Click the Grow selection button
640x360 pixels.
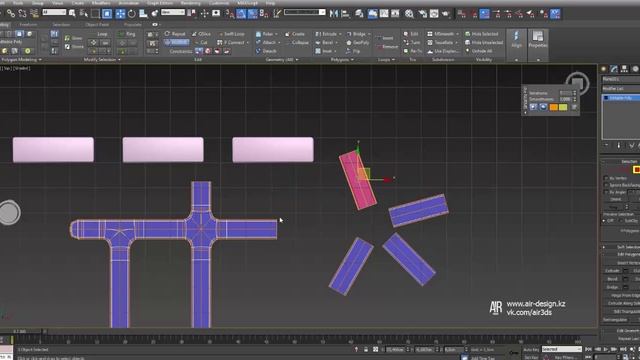(x=73, y=38)
